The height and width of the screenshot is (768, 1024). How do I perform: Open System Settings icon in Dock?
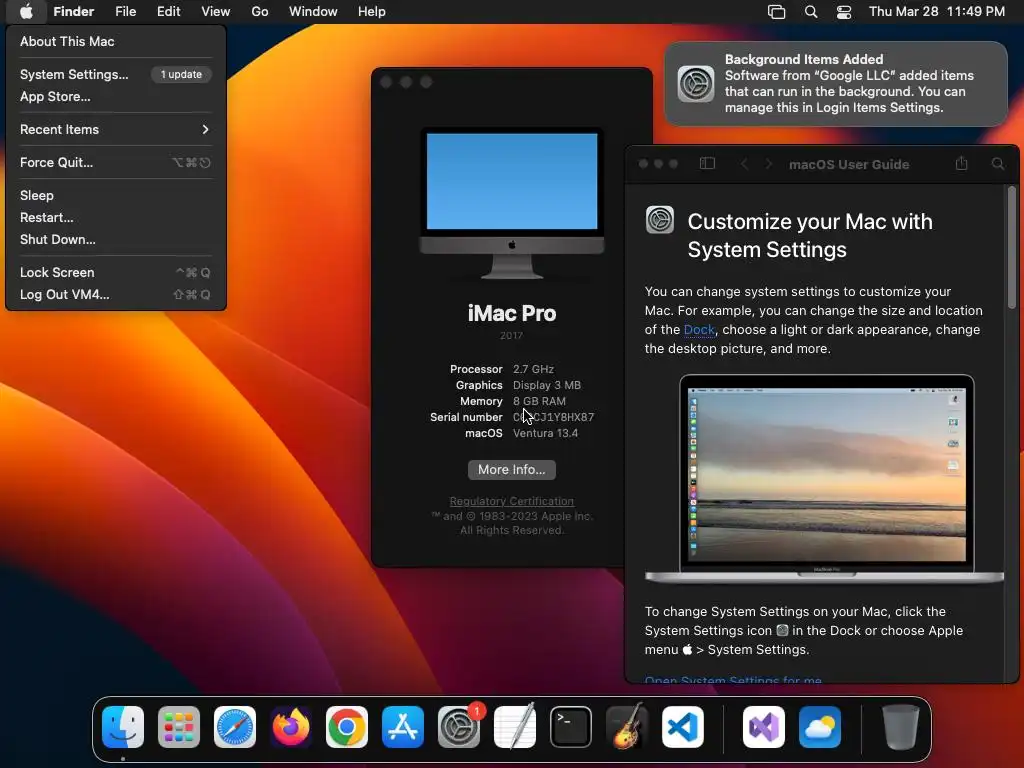[x=459, y=727]
